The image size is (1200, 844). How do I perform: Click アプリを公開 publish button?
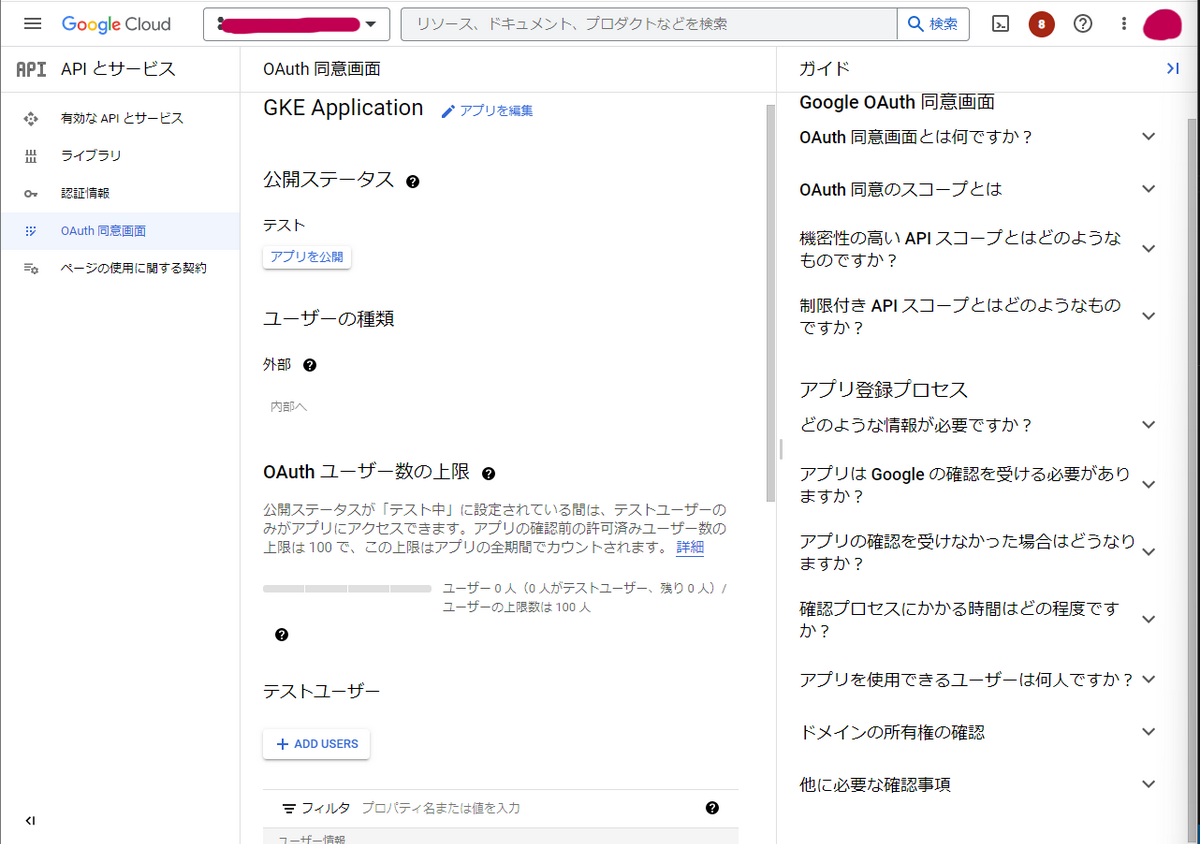307,257
